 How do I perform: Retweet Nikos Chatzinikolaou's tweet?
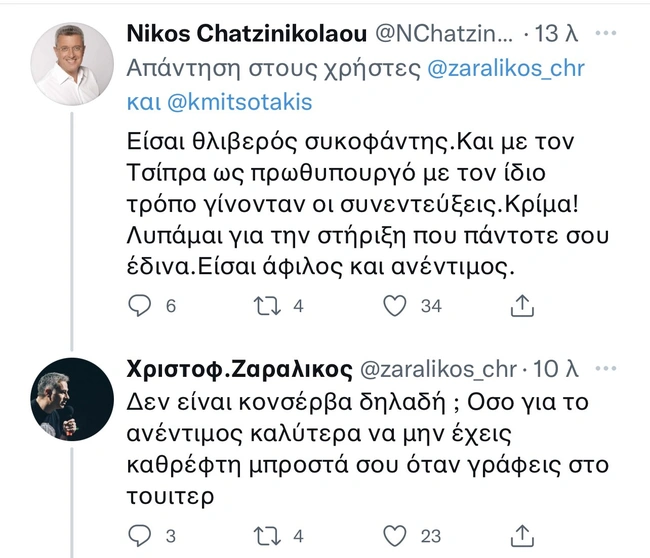pyautogui.click(x=266, y=306)
